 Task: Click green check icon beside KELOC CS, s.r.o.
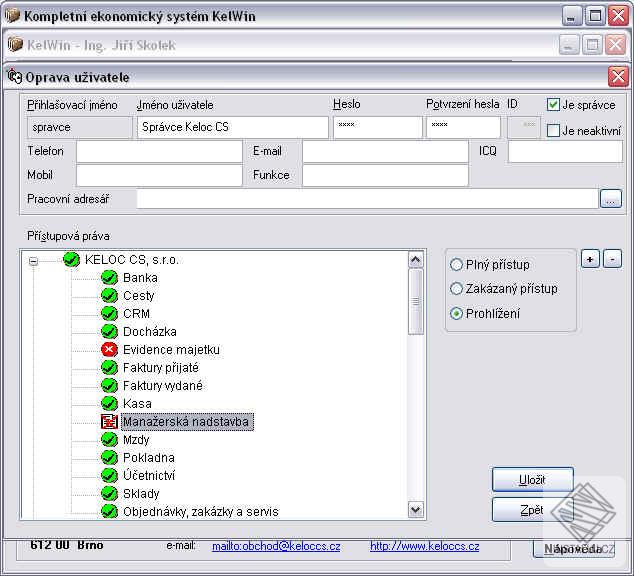click(71, 260)
